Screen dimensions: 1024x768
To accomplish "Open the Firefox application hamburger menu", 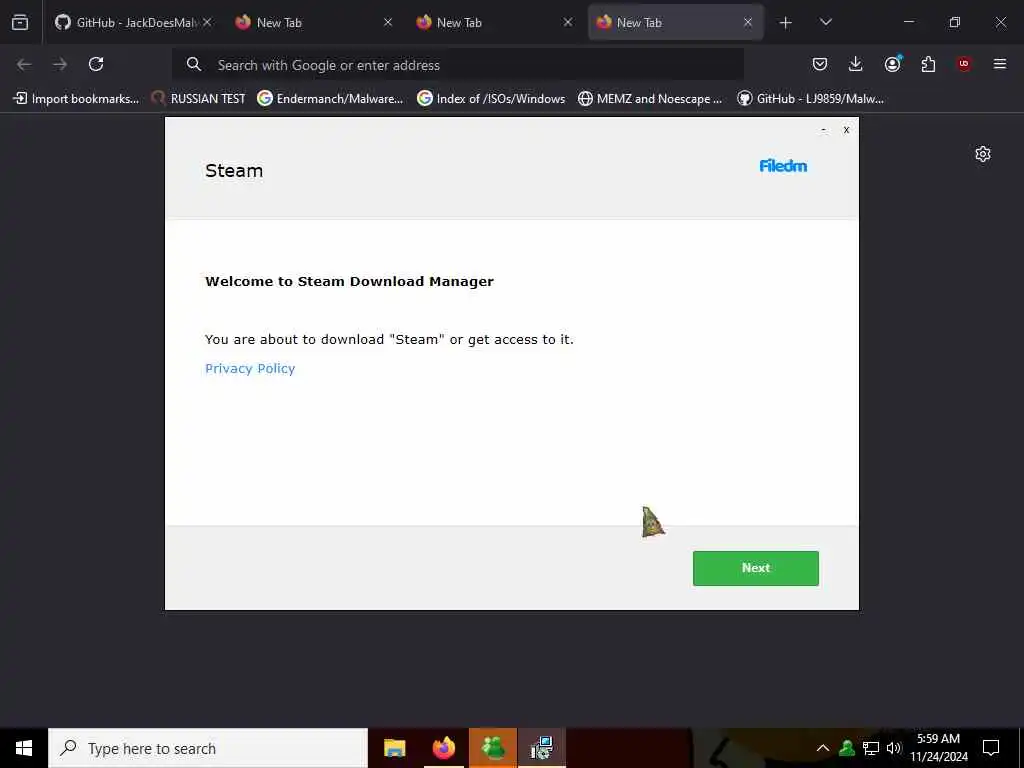I will (x=1000, y=64).
